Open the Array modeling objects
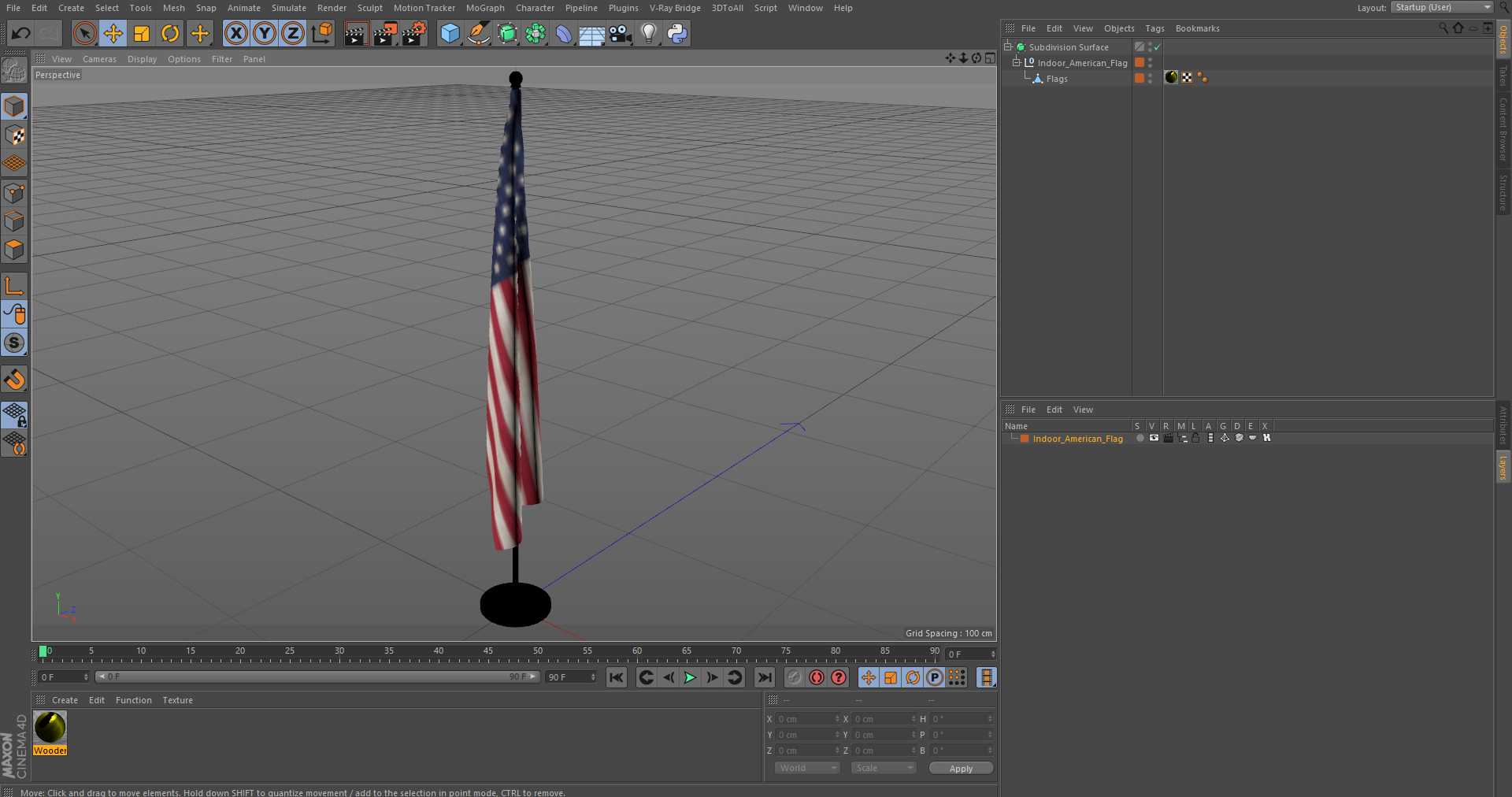 pyautogui.click(x=535, y=33)
